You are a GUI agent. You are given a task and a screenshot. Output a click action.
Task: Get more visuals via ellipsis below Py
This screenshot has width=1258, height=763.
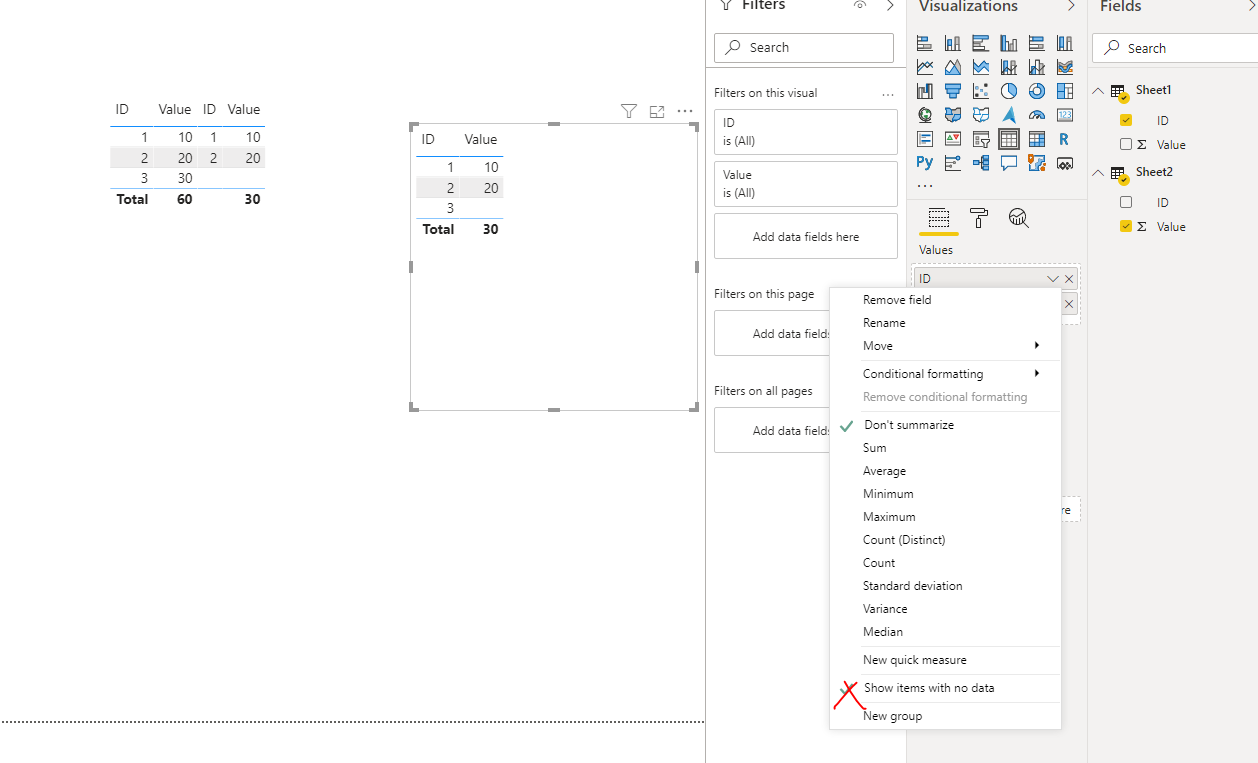pyautogui.click(x=924, y=185)
